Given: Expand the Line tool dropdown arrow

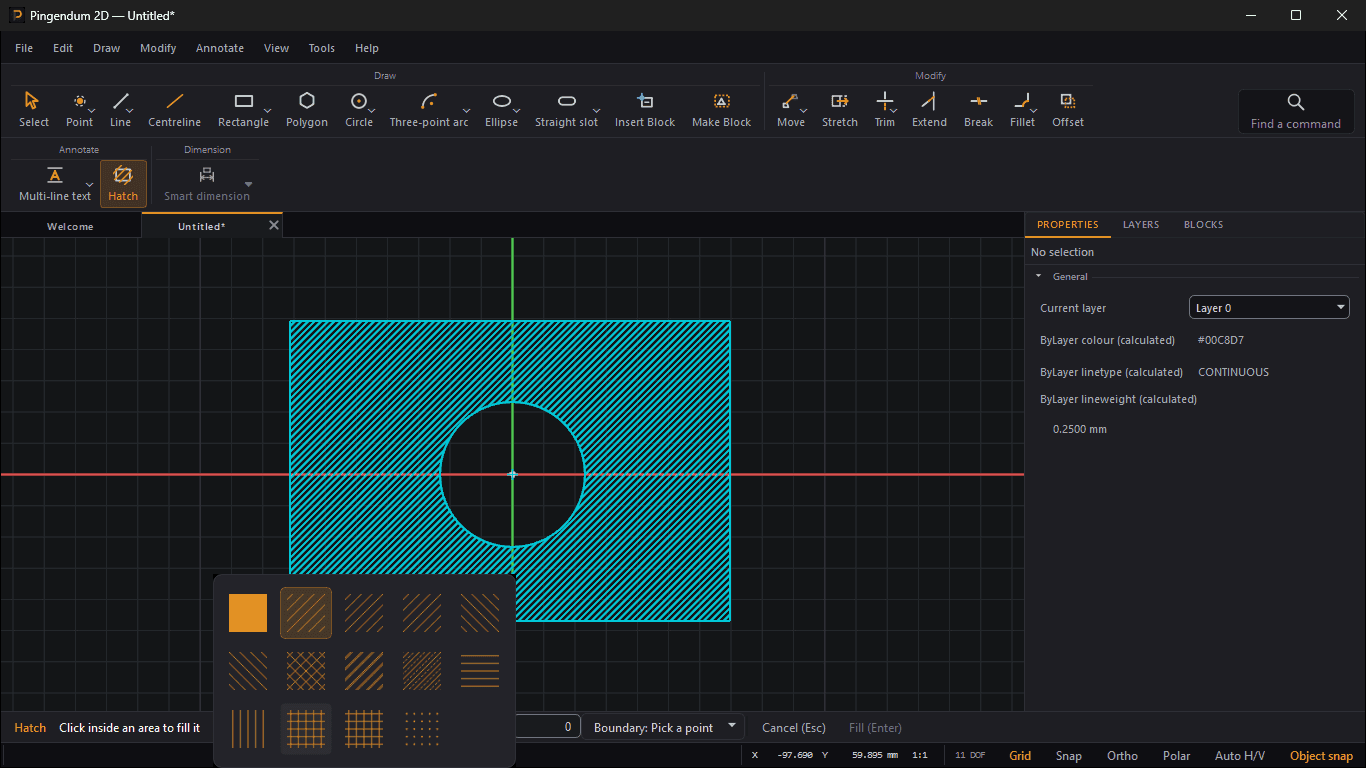Looking at the screenshot, I should pos(130,110).
